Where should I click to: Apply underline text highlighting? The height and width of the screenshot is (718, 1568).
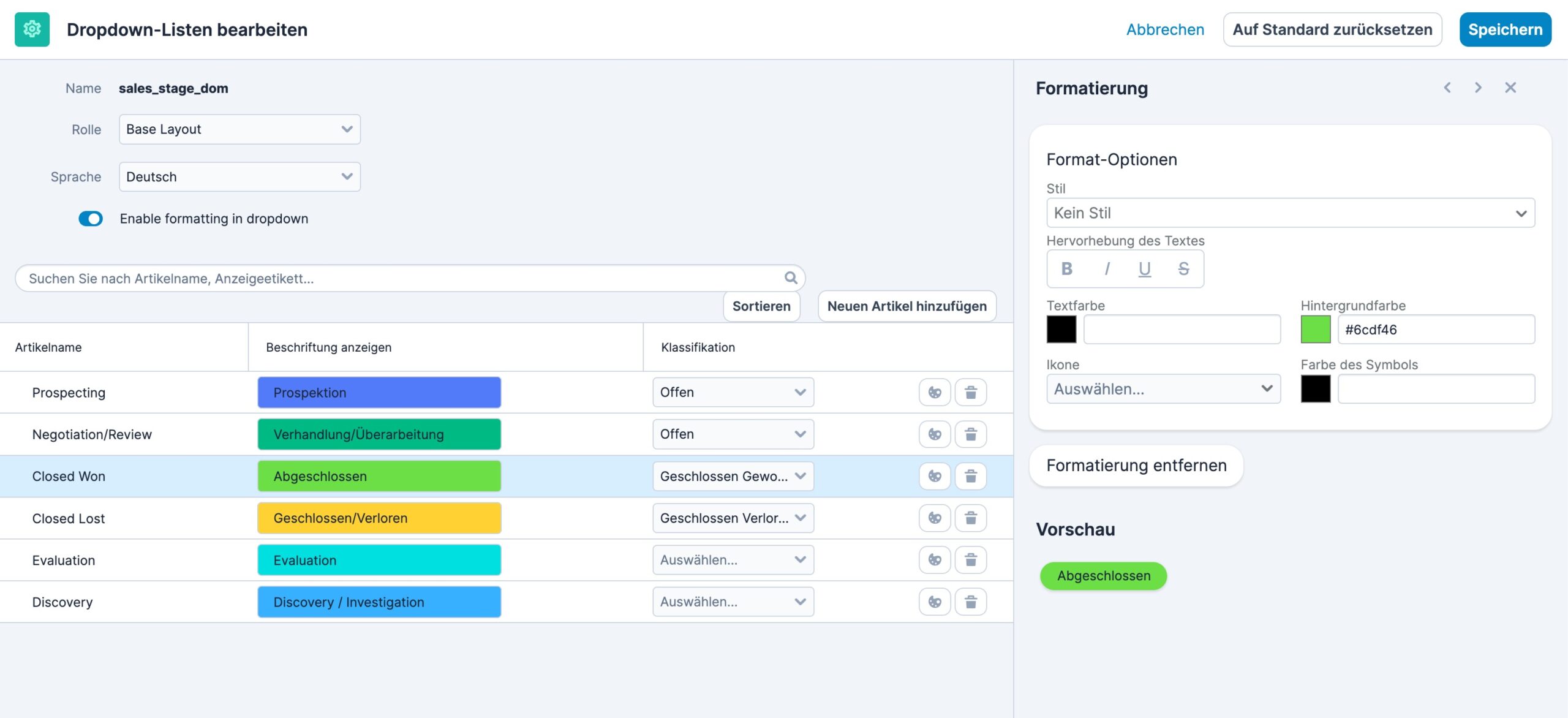pyautogui.click(x=1144, y=268)
